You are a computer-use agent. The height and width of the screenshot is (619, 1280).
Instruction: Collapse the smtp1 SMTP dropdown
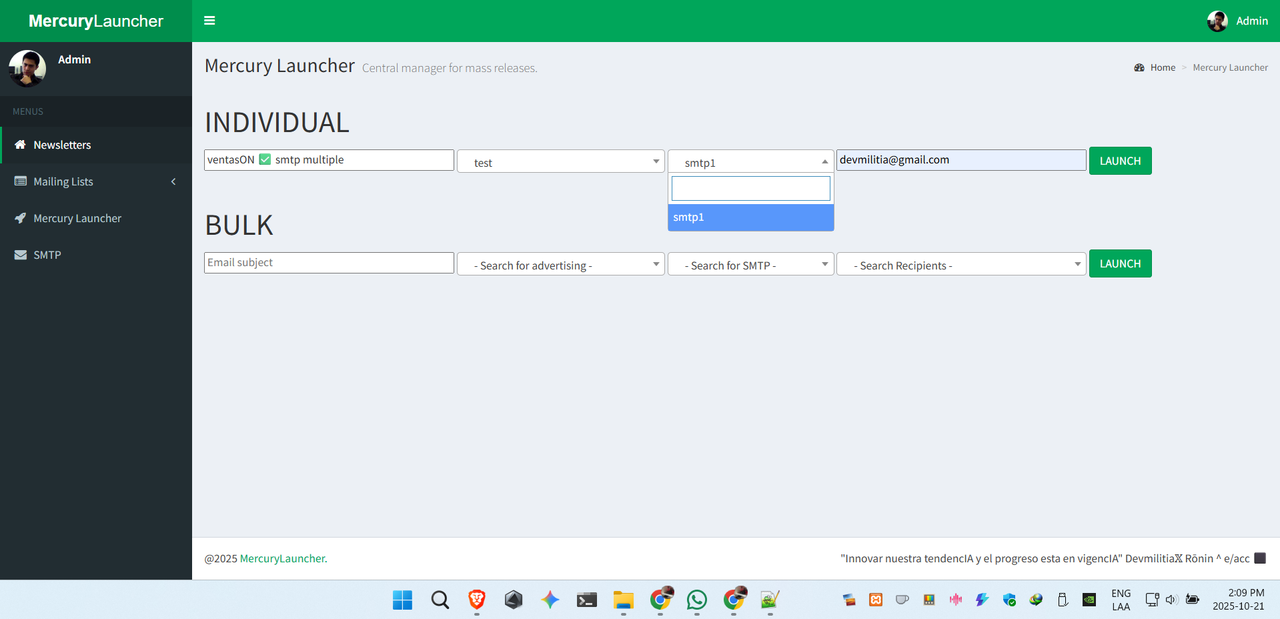pyautogui.click(x=751, y=162)
